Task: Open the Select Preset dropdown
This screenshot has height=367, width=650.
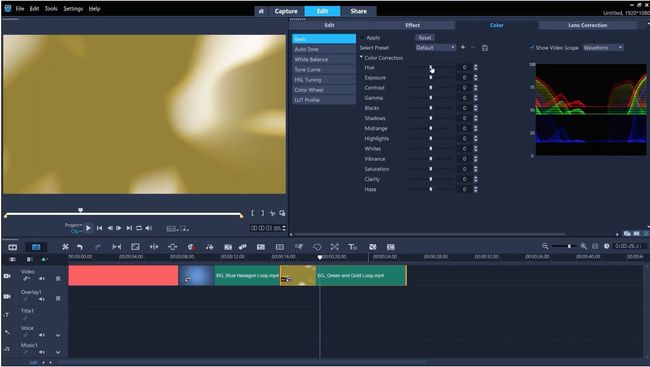Action: coord(436,48)
